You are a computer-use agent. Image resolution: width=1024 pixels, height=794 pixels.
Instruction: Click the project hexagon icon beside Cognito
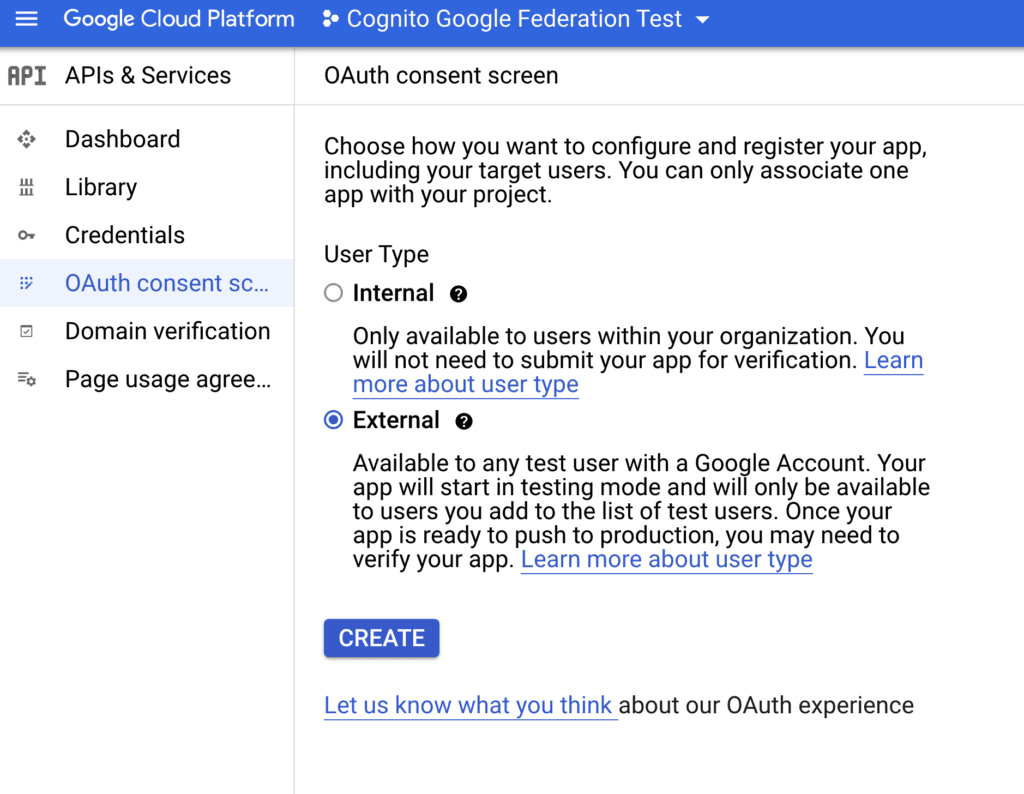[x=330, y=20]
